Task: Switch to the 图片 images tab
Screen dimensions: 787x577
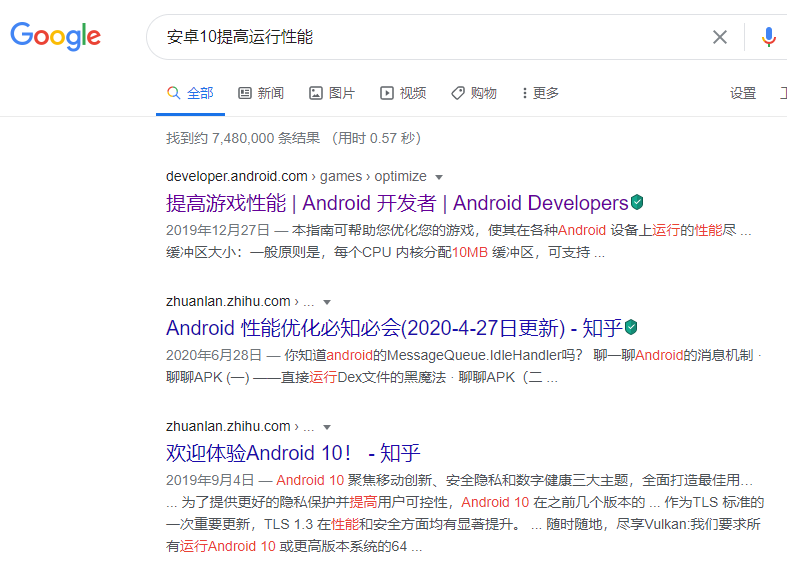Action: click(332, 93)
